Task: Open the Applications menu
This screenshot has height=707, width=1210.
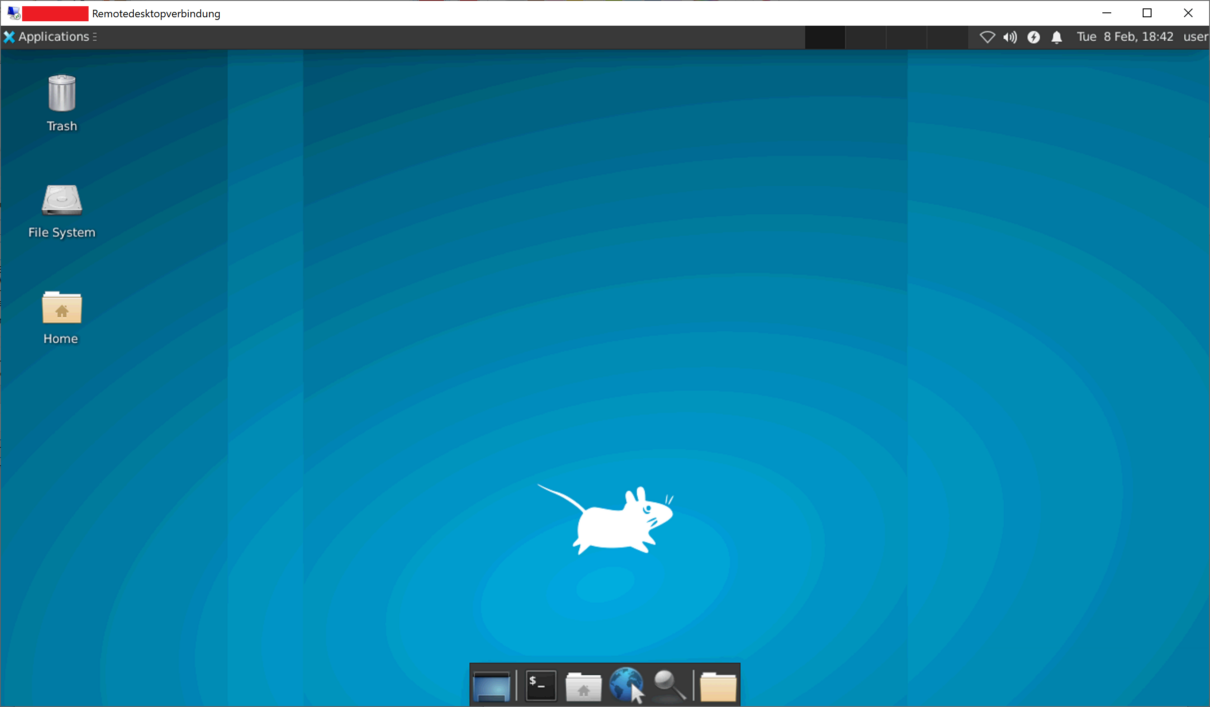Action: coord(49,37)
